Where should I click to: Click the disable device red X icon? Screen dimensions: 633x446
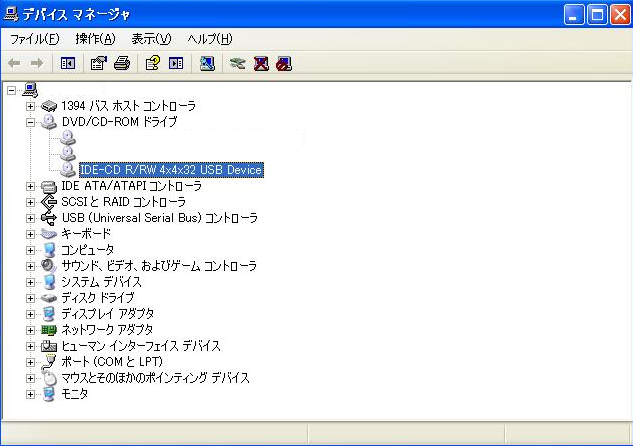coord(261,63)
